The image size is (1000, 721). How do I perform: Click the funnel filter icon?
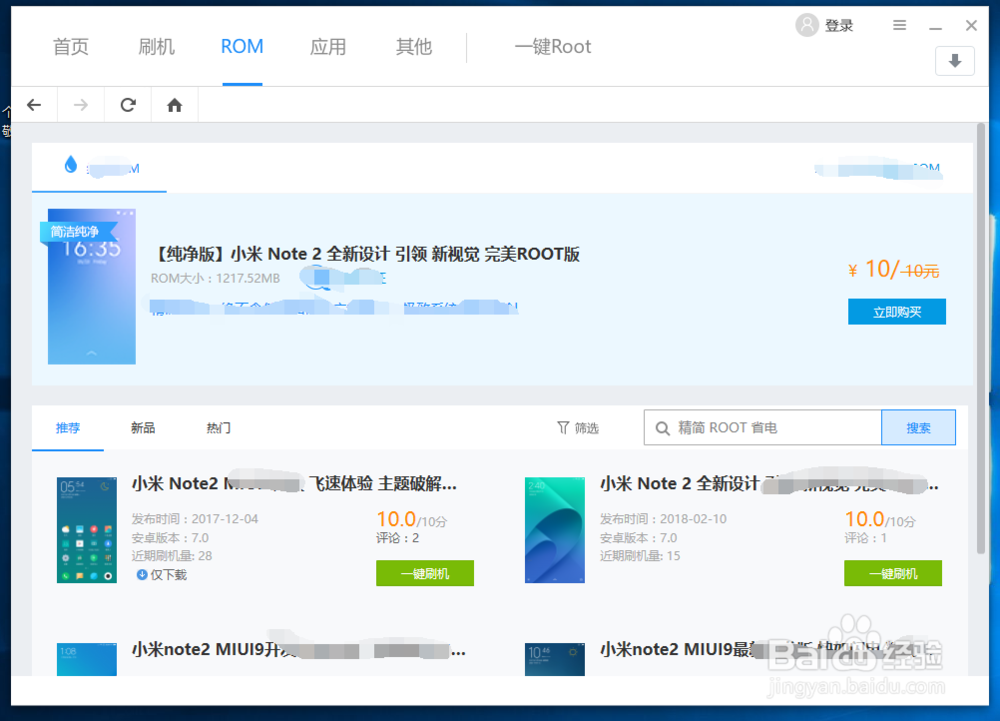[562, 428]
